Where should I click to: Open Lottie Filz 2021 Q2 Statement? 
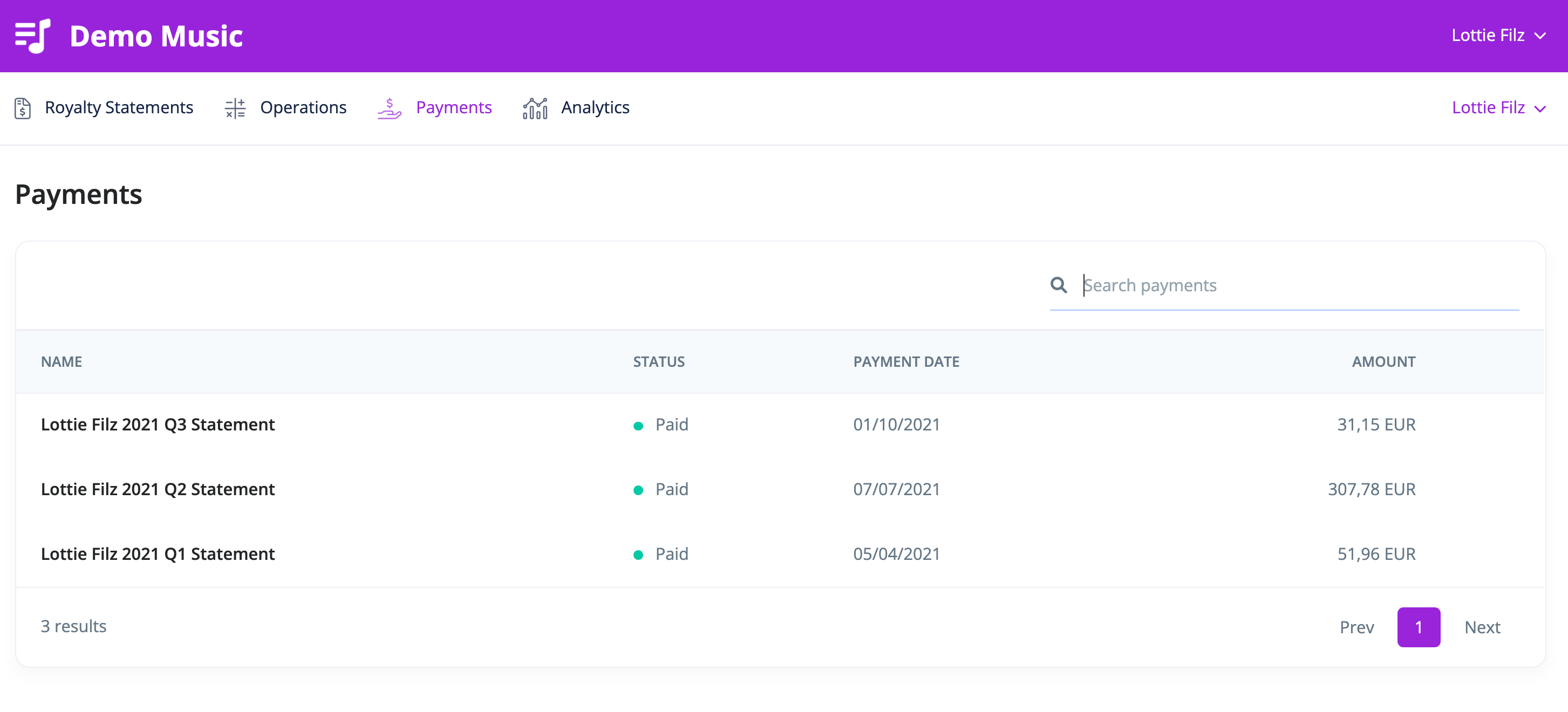tap(158, 489)
